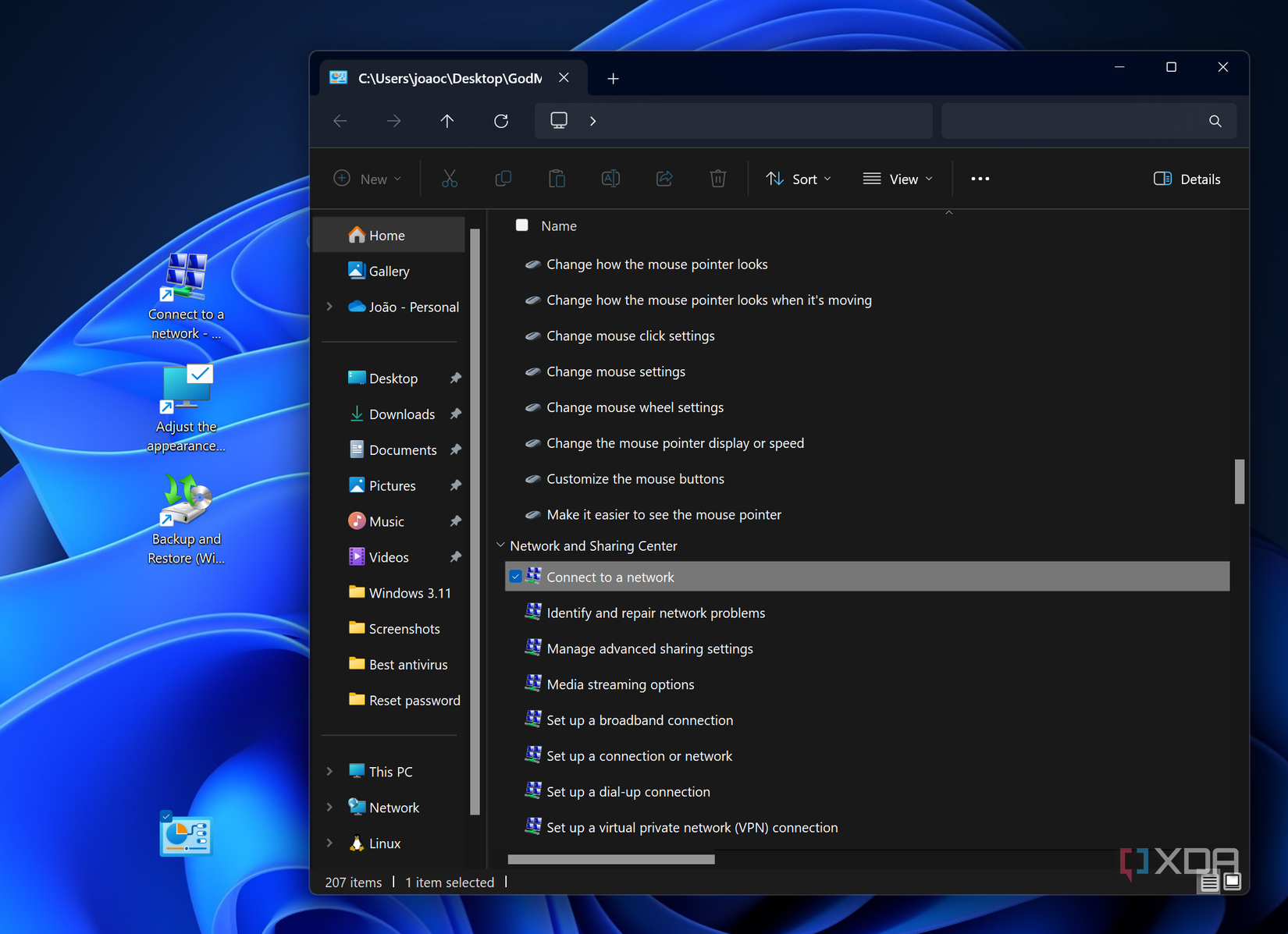The height and width of the screenshot is (934, 1288).
Task: Click the Rename icon in toolbar
Action: click(x=610, y=179)
